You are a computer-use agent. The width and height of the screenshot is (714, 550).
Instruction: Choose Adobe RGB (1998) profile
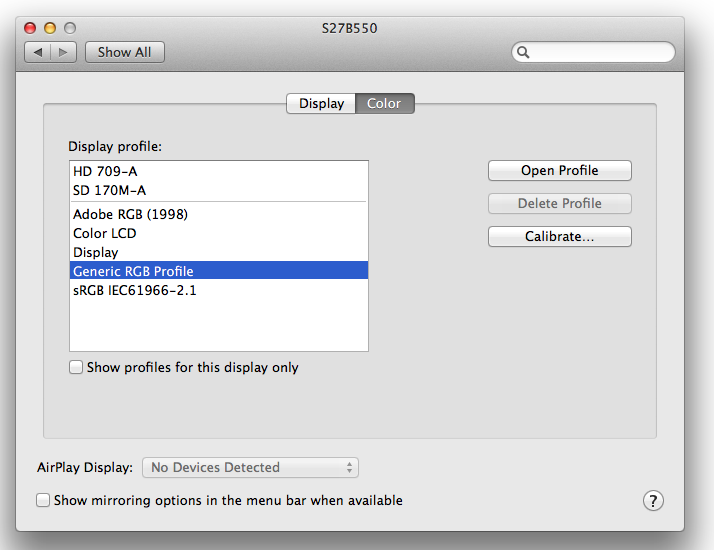[x=130, y=214]
